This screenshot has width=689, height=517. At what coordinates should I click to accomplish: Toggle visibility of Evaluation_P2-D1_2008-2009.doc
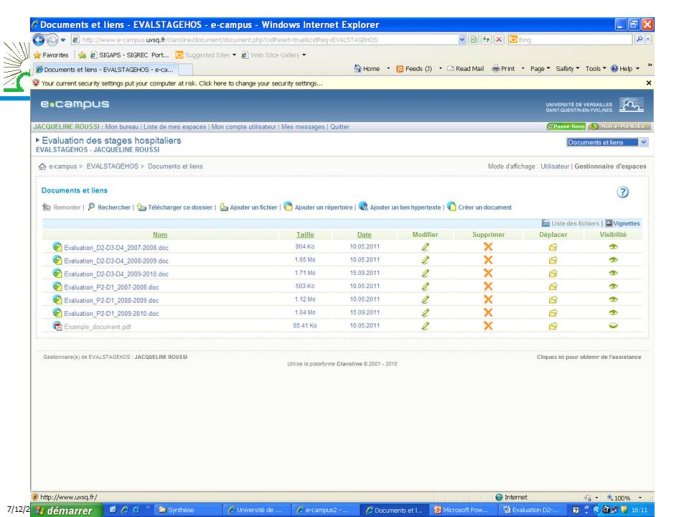[x=613, y=300]
